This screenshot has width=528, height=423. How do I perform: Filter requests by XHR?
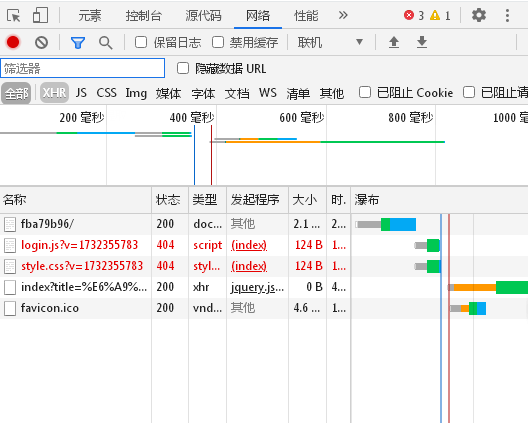click(x=55, y=93)
